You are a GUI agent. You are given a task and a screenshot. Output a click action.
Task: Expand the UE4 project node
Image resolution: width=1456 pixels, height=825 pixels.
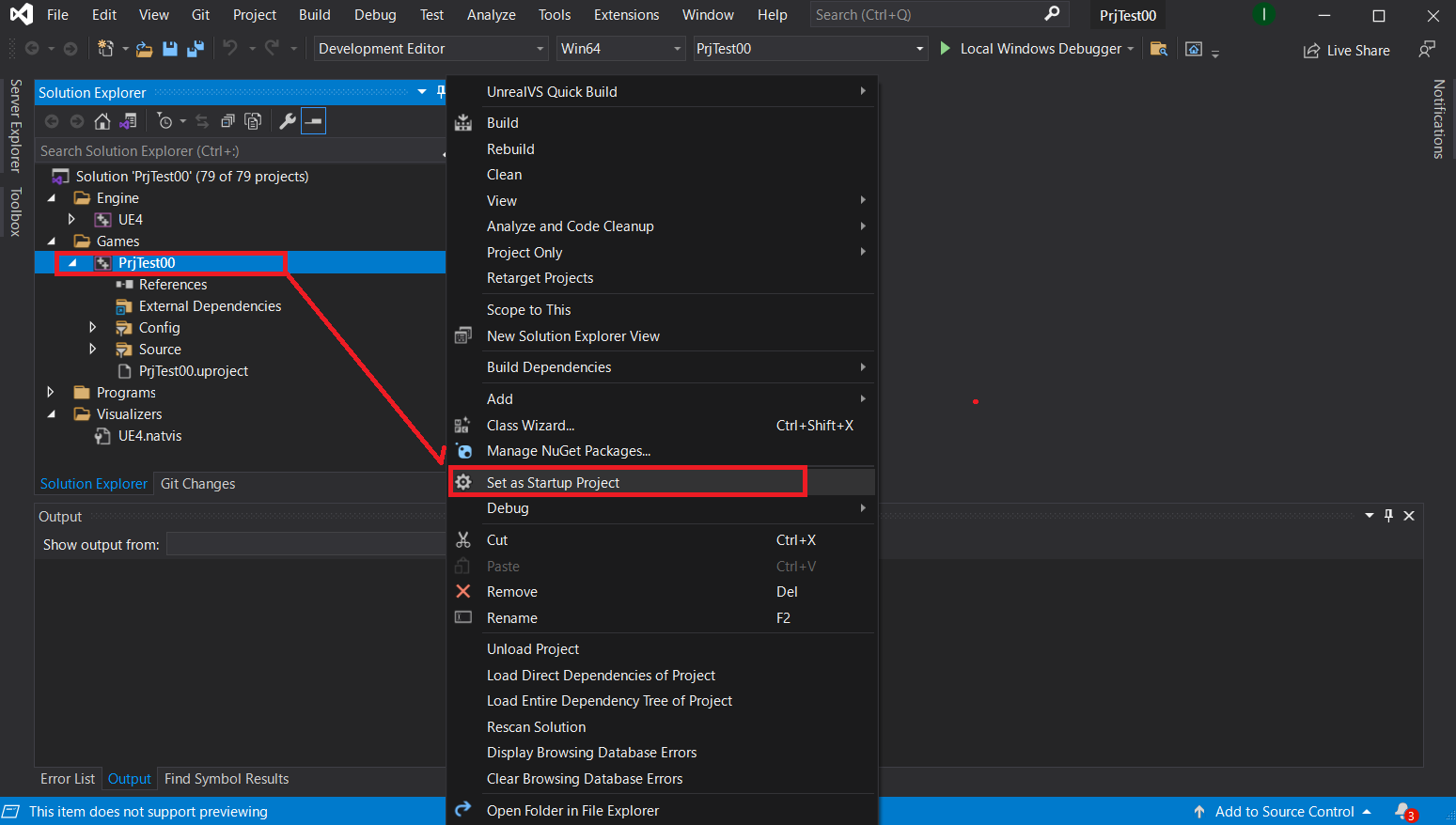pos(72,220)
